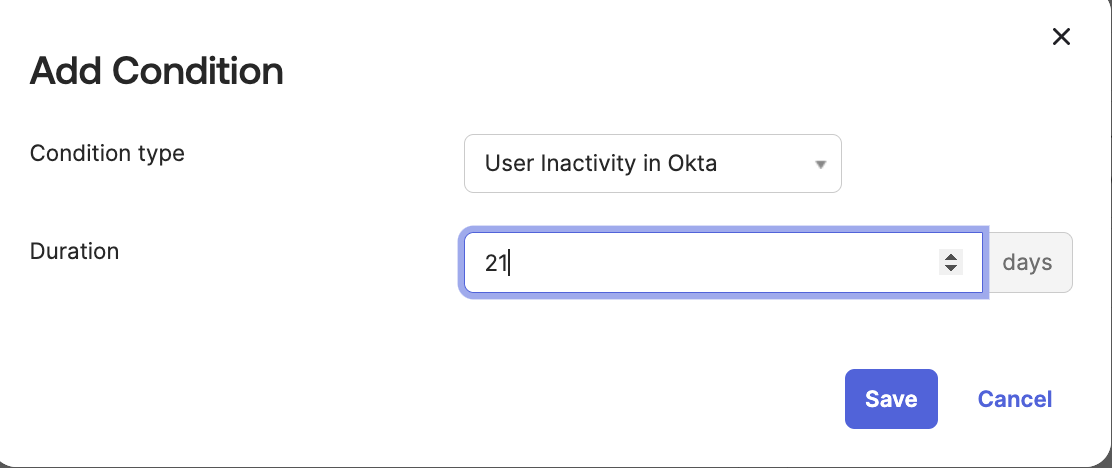Decrease Duration with the down stepper arrow

[950, 269]
